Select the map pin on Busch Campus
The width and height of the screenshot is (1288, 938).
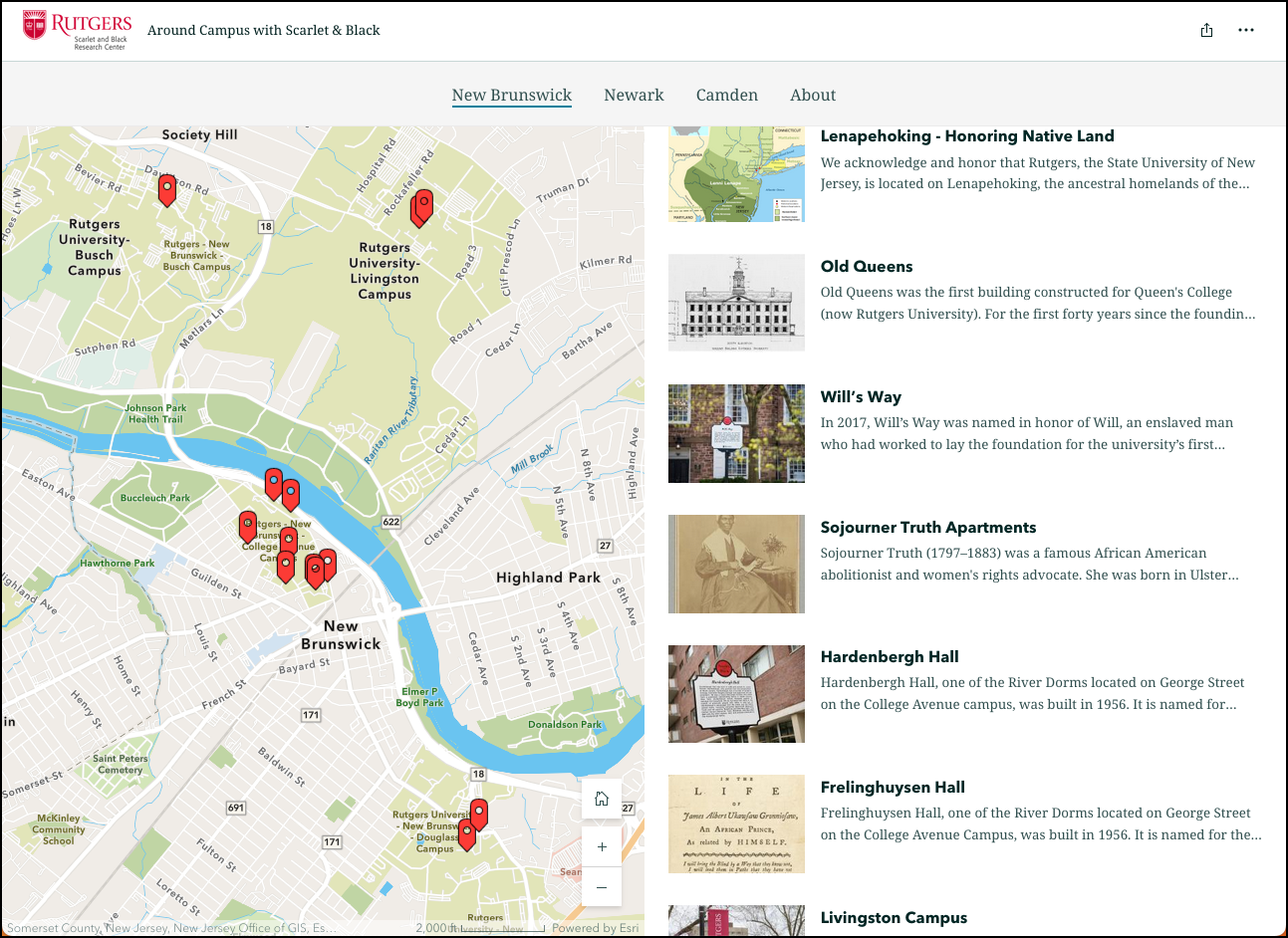click(x=167, y=189)
